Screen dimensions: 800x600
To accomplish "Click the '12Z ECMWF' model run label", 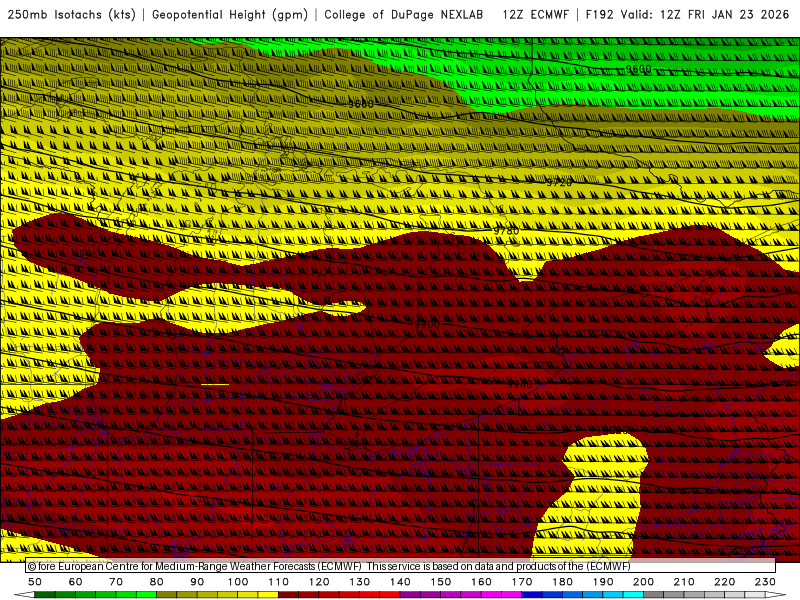I will click(535, 15).
